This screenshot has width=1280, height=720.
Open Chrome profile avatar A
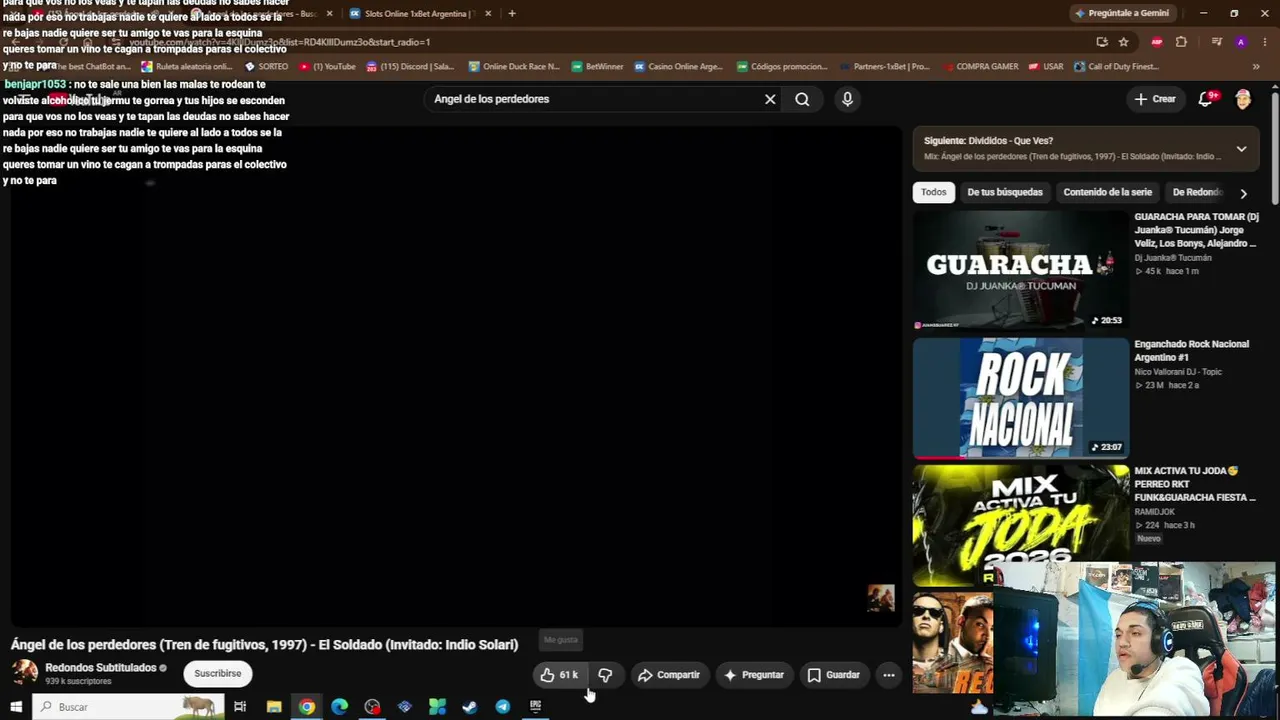1241,42
